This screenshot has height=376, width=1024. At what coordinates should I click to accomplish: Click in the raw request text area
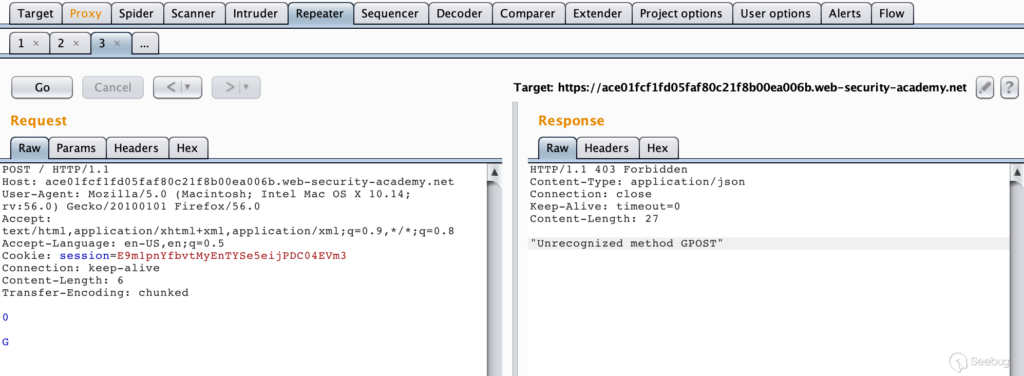(244, 268)
